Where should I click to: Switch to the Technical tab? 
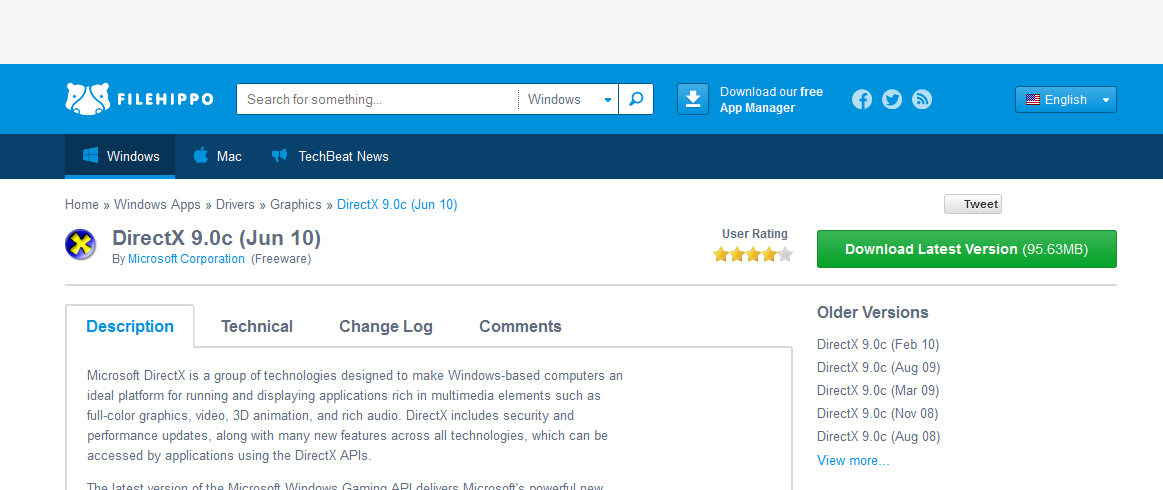coord(257,326)
